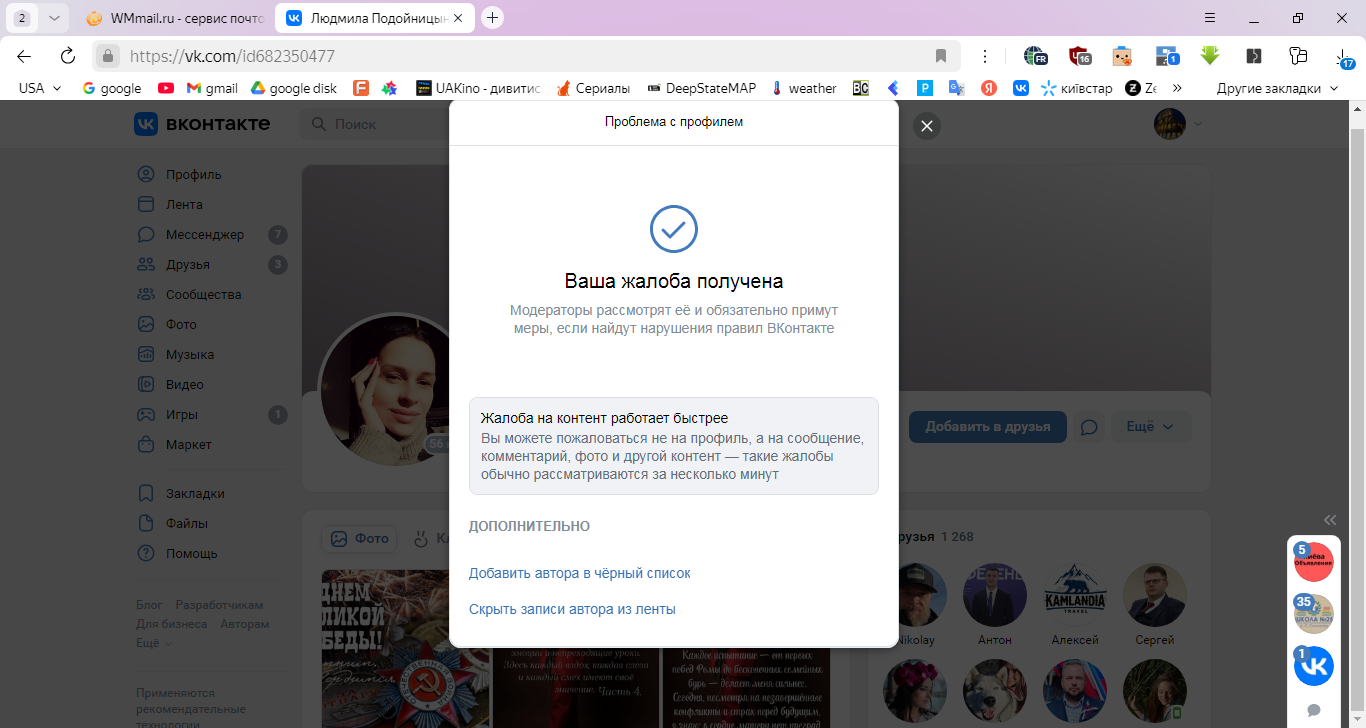Screen dimensions: 1366x728
Task: Open the київстар bookmark
Action: pos(1077,88)
